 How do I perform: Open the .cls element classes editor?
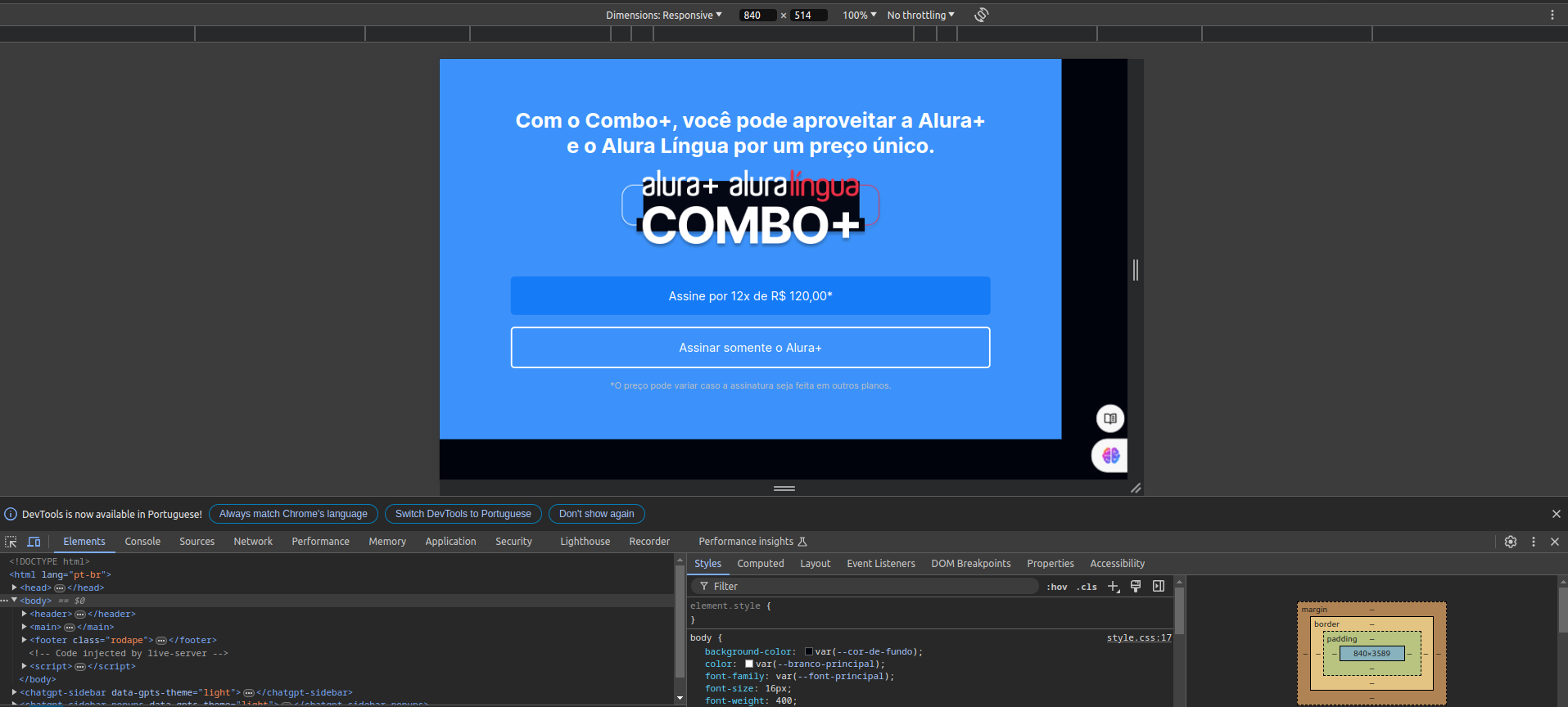click(1087, 587)
